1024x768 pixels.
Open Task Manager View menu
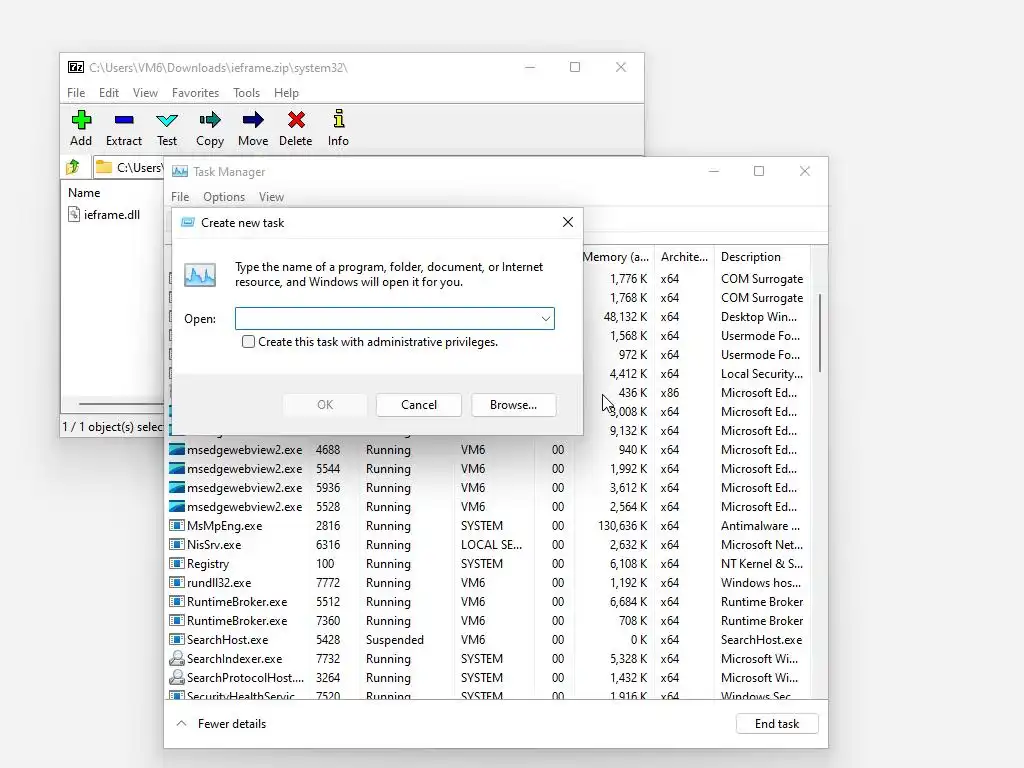coord(271,197)
